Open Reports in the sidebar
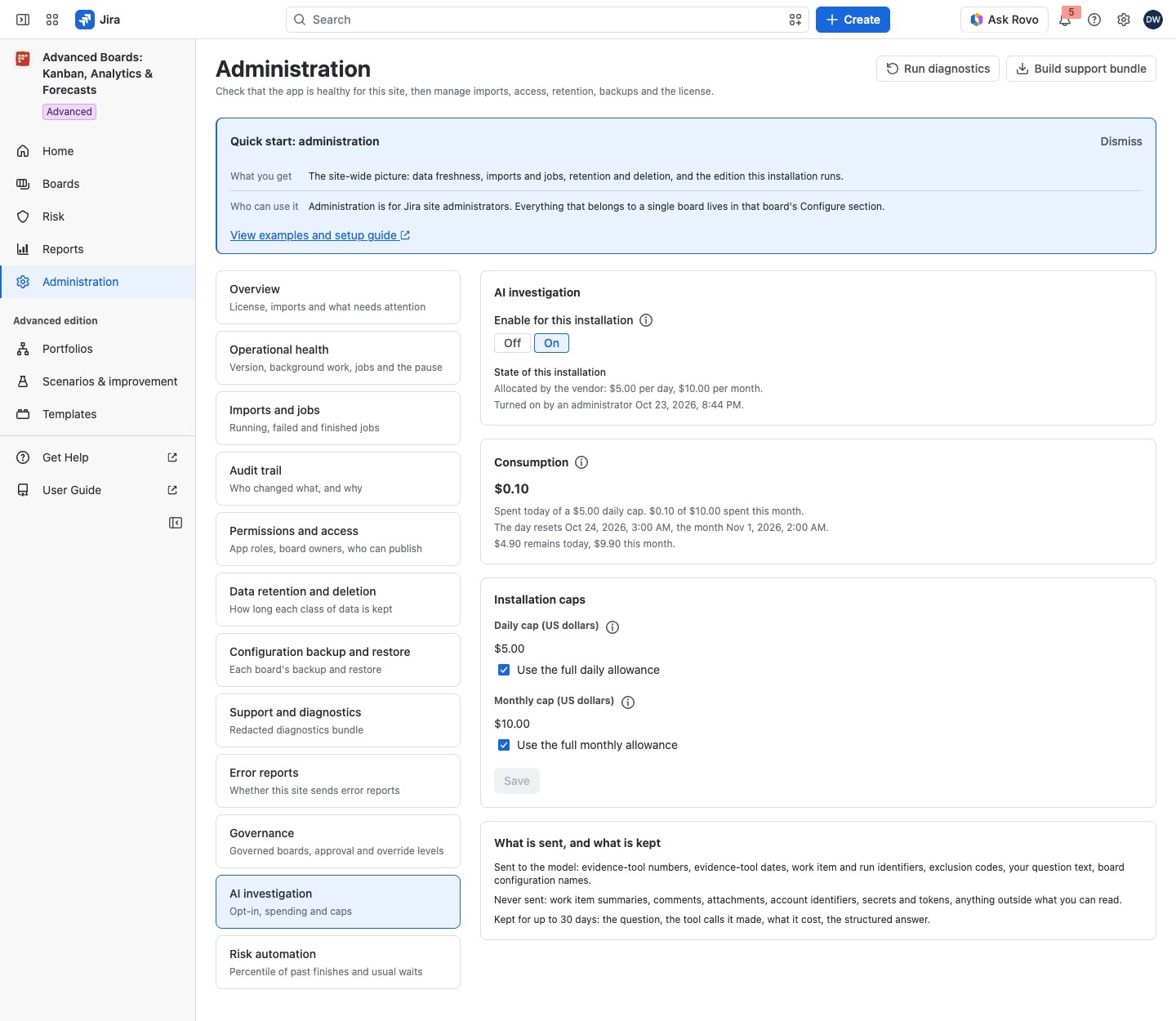The image size is (1176, 1021). tap(98, 249)
